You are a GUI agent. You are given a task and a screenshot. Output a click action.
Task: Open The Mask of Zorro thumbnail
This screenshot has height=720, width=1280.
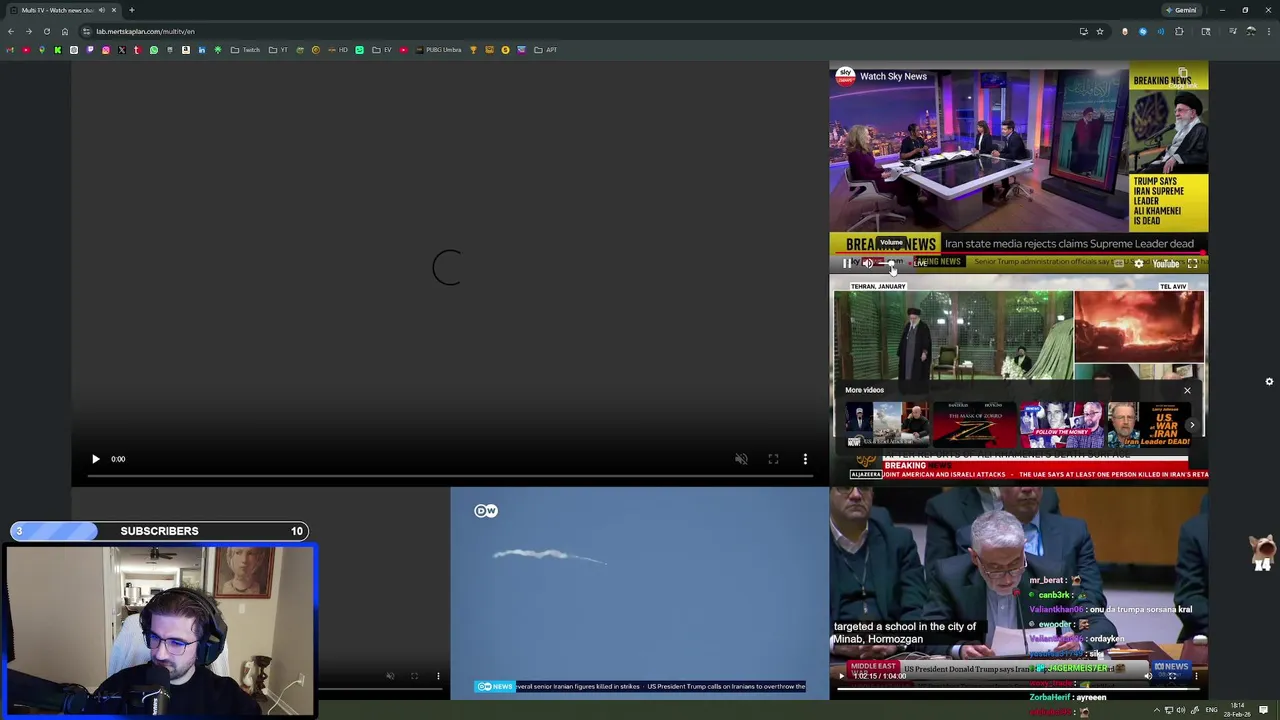pos(974,425)
